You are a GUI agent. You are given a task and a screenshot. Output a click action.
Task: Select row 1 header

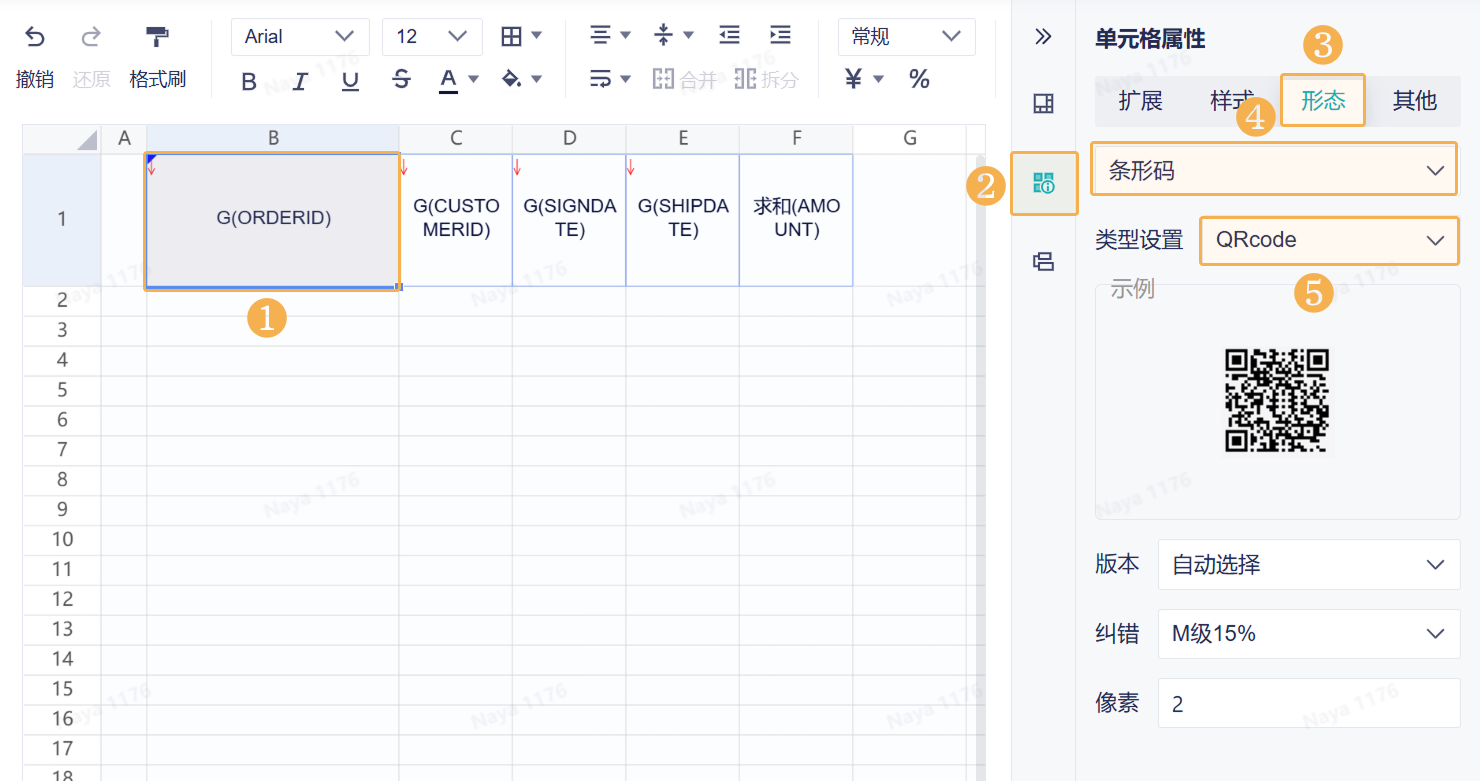point(62,220)
